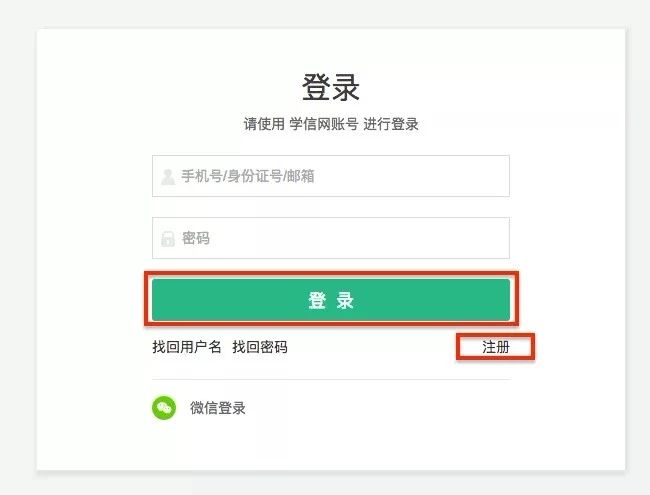Click the 请使用 text in the subtitle
This screenshot has width=650, height=495.
[x=264, y=125]
